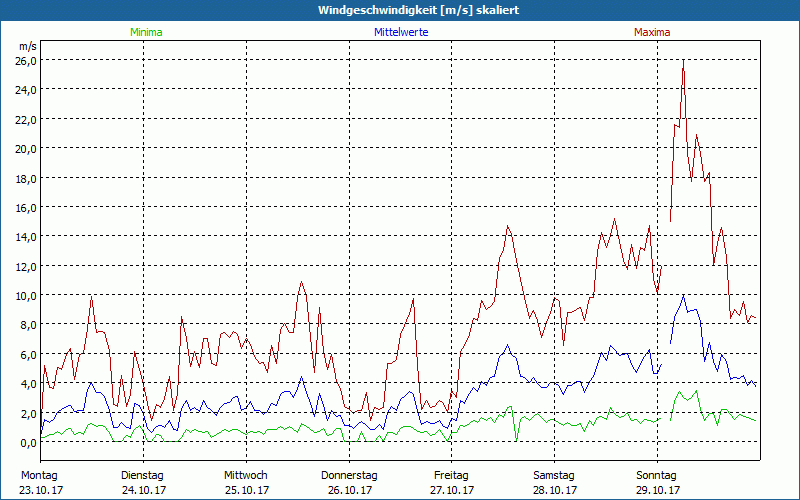Click the 2,0 y-axis value
The image size is (800, 500).
(x=29, y=413)
